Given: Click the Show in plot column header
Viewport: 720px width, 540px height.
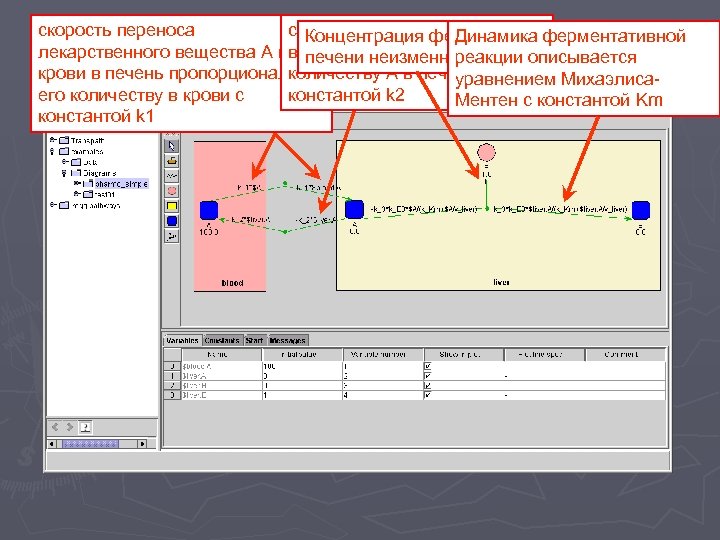Looking at the screenshot, I should click(x=463, y=354).
